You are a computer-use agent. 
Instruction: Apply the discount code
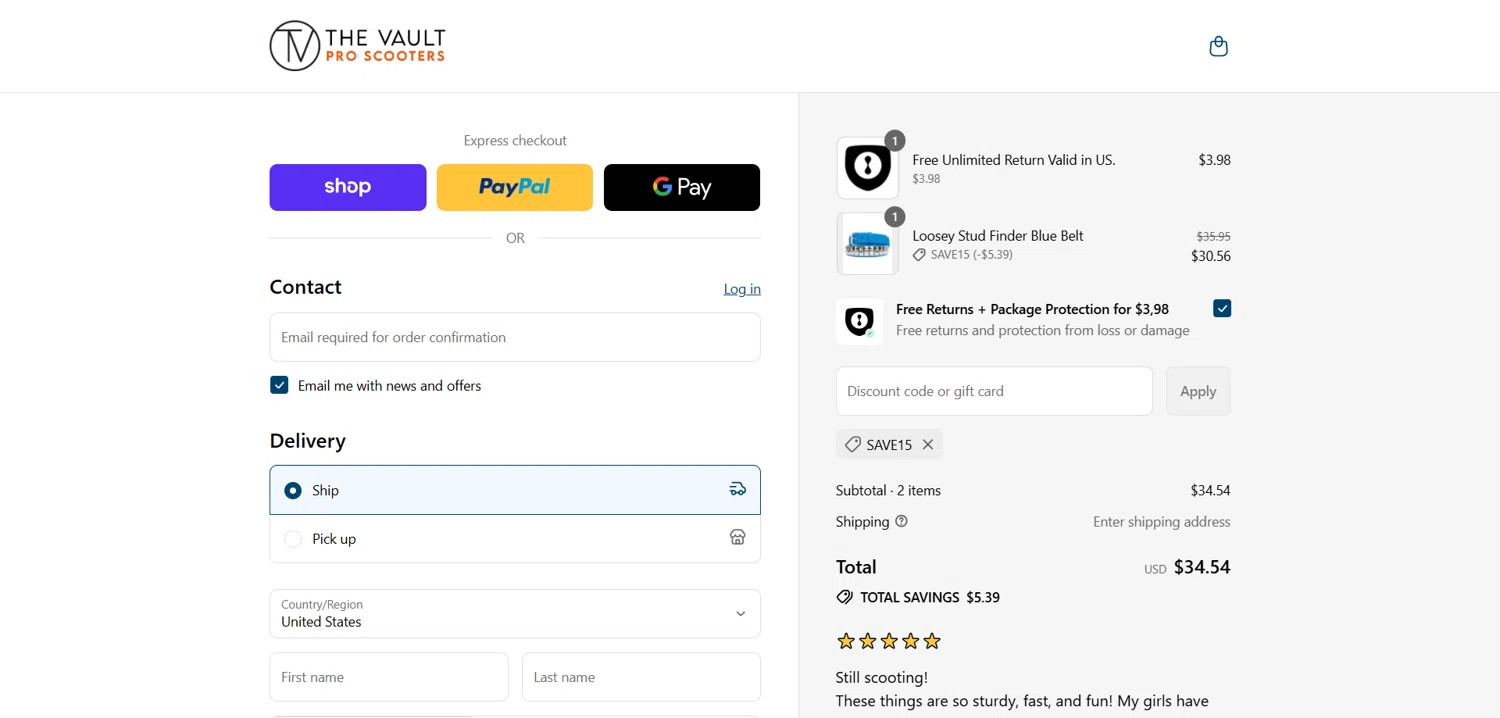1198,391
